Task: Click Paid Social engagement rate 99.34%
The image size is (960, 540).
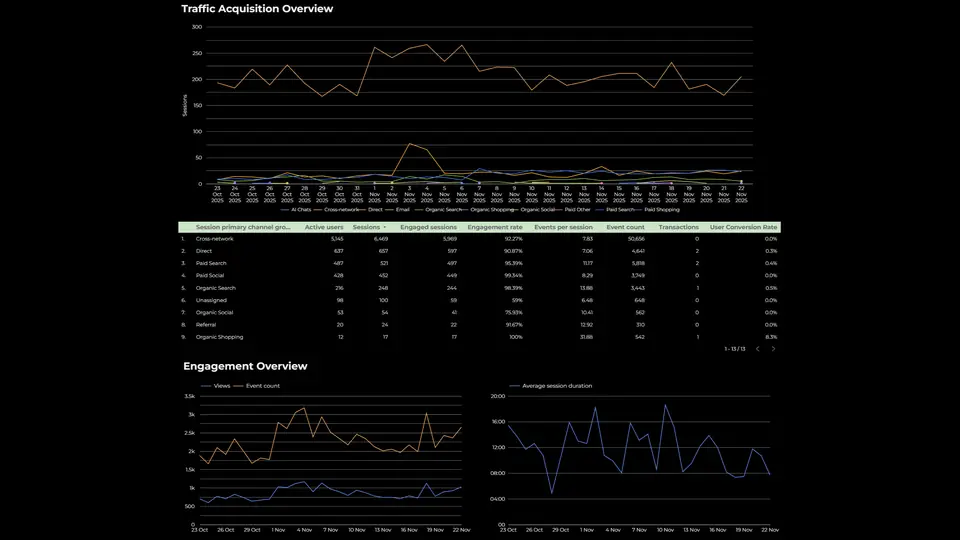Action: pos(513,276)
